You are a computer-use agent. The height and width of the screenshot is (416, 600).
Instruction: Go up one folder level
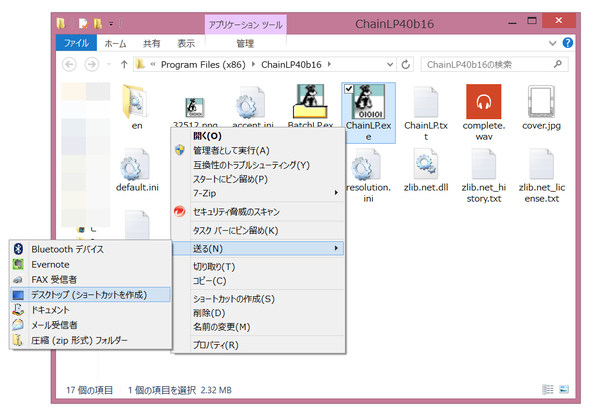coord(124,64)
